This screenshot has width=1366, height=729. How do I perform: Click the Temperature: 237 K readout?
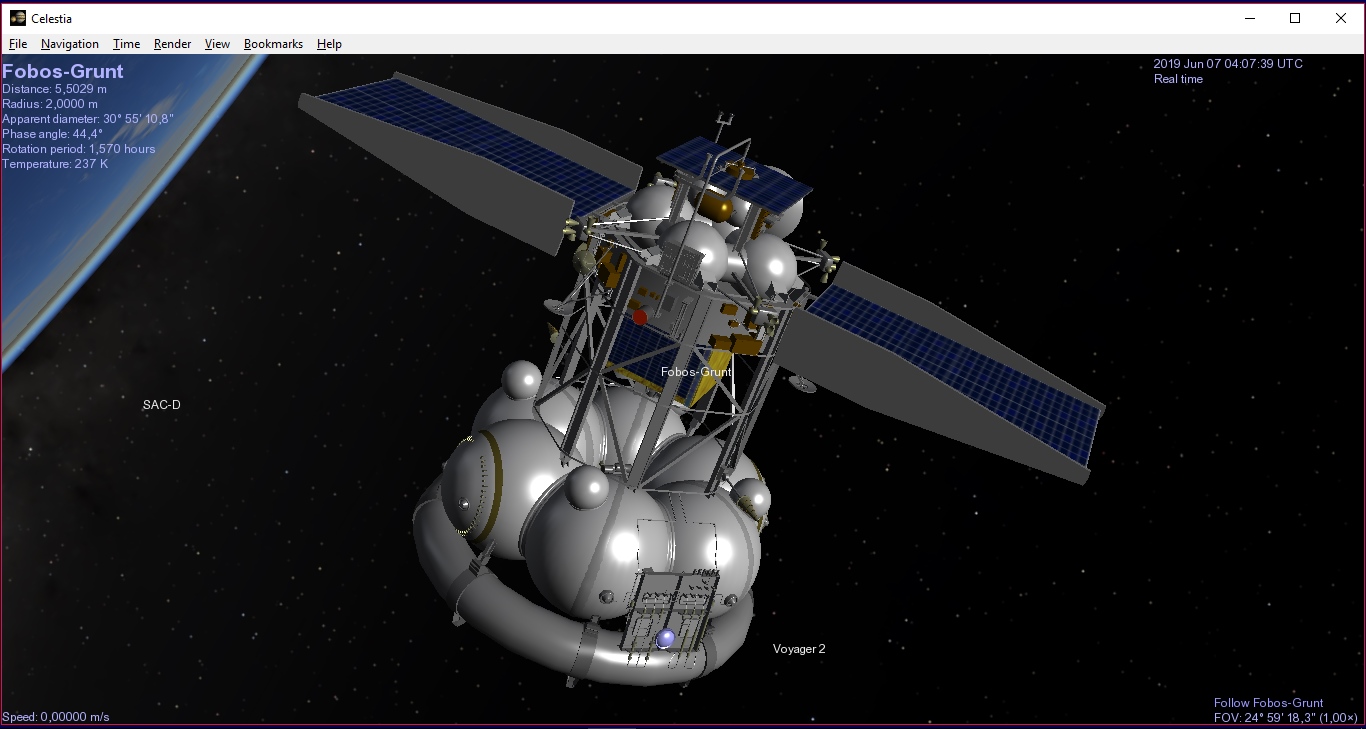click(55, 164)
